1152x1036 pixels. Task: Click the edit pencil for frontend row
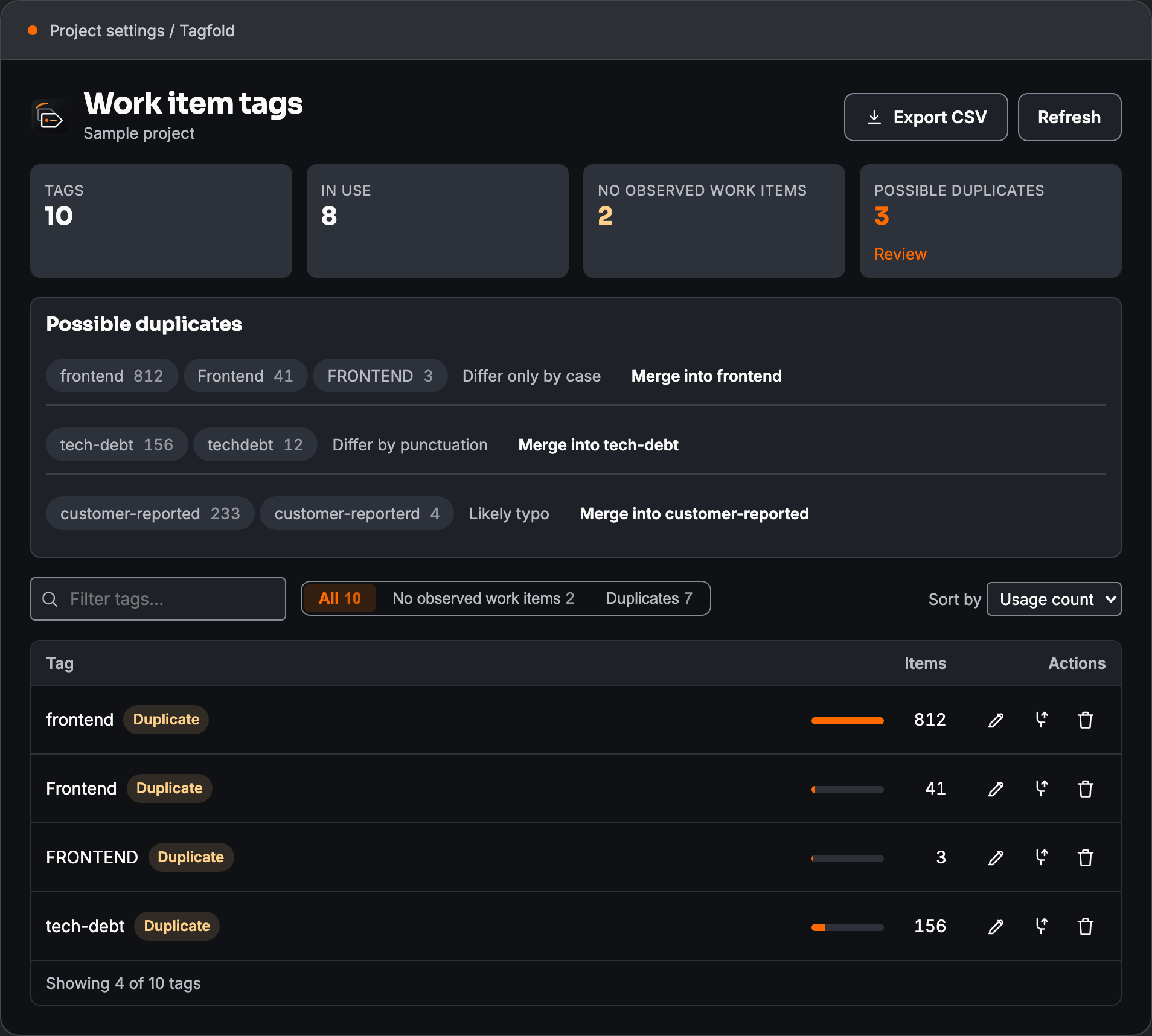[996, 720]
